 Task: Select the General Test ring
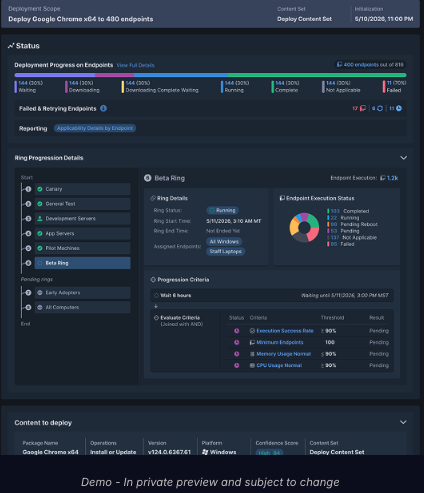(83, 204)
